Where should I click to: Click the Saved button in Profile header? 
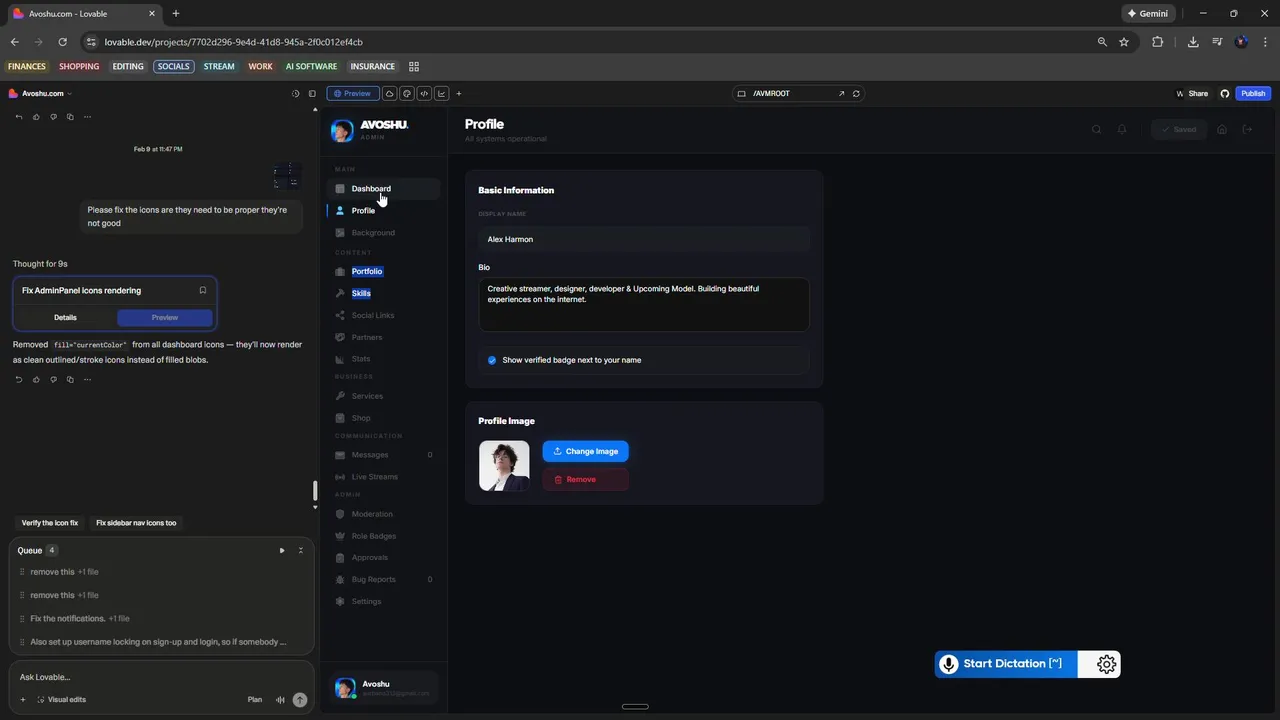tap(1178, 129)
